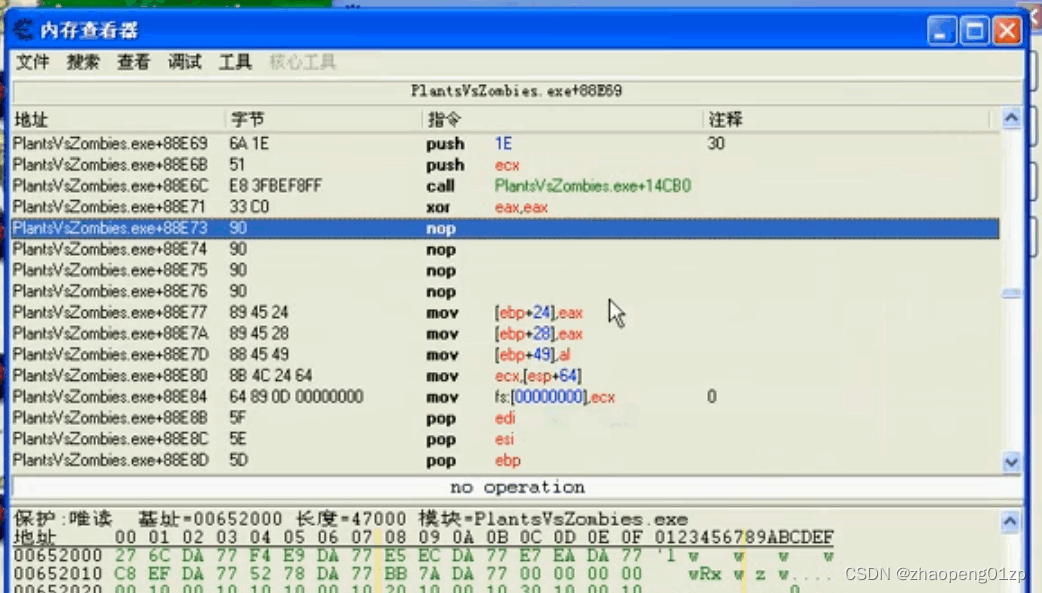This screenshot has width=1042, height=593.
Task: Minimize the 内存查看器 window
Action: (x=941, y=31)
